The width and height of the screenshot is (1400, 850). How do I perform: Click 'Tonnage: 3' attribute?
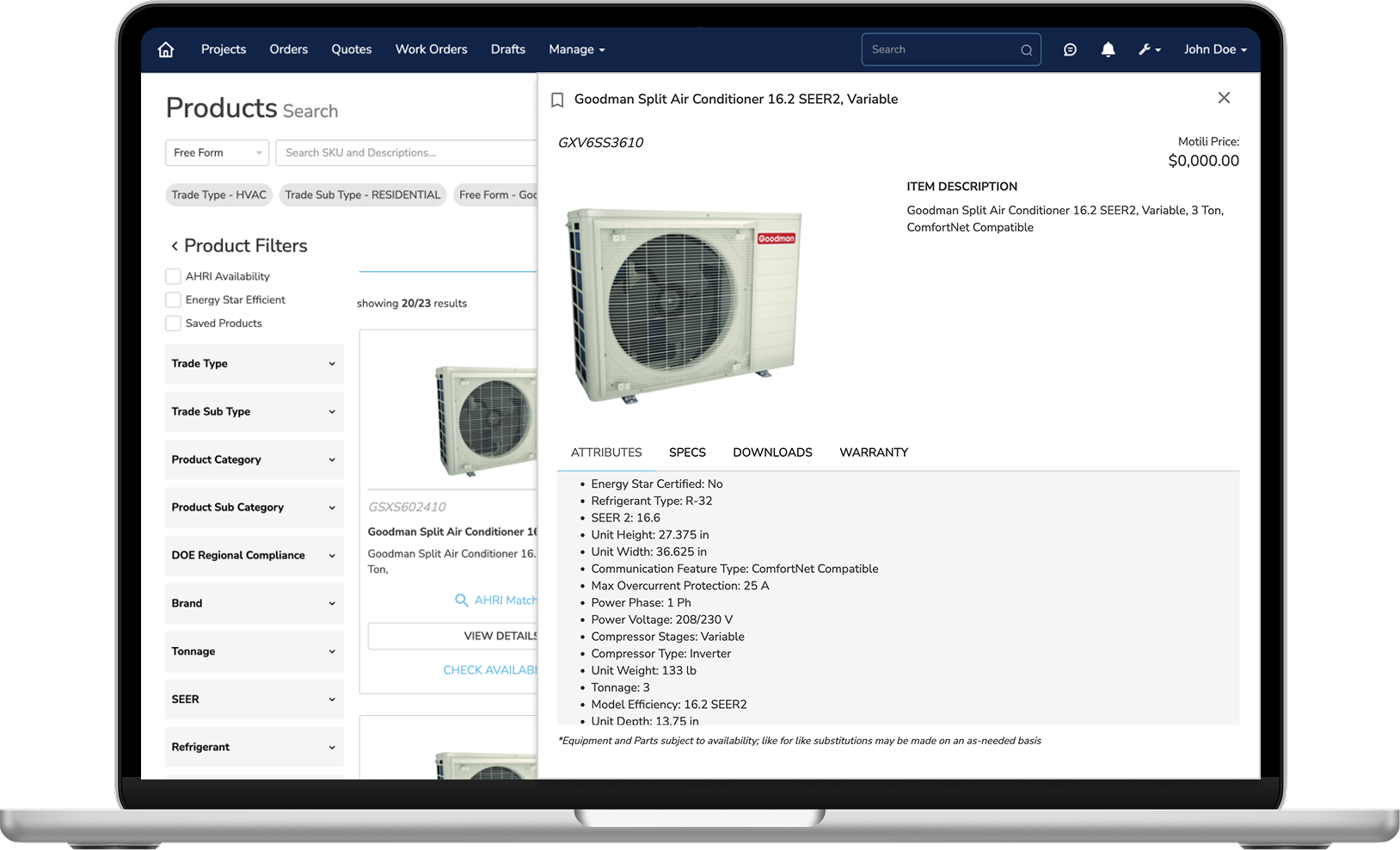(620, 687)
